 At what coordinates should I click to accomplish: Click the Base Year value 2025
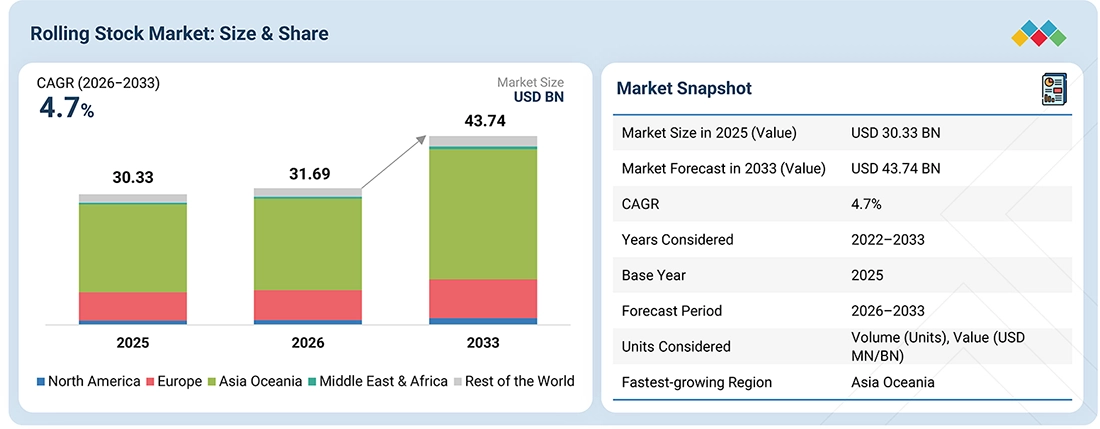tap(867, 275)
